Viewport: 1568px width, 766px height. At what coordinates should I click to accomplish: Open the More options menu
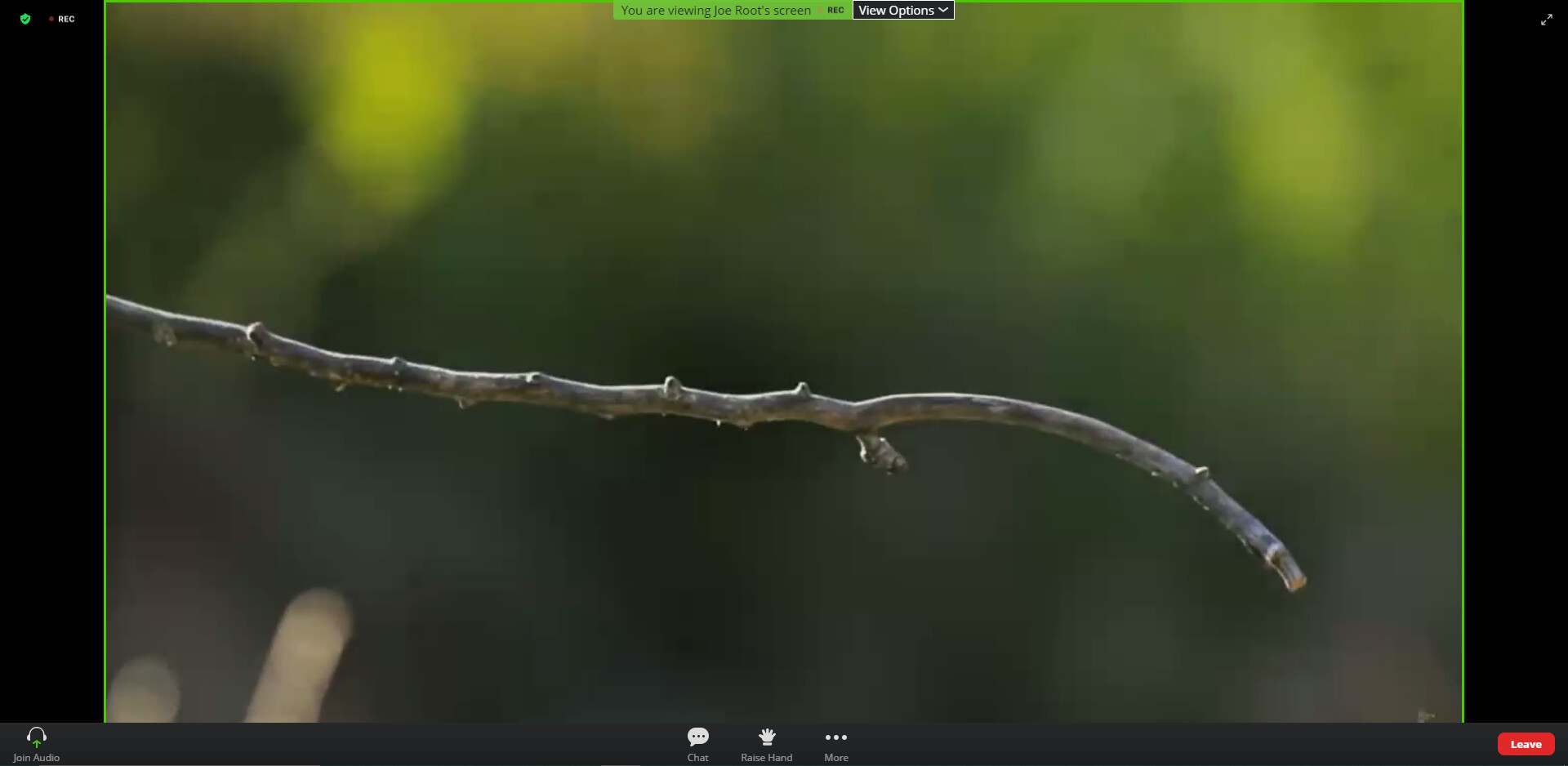pos(836,744)
